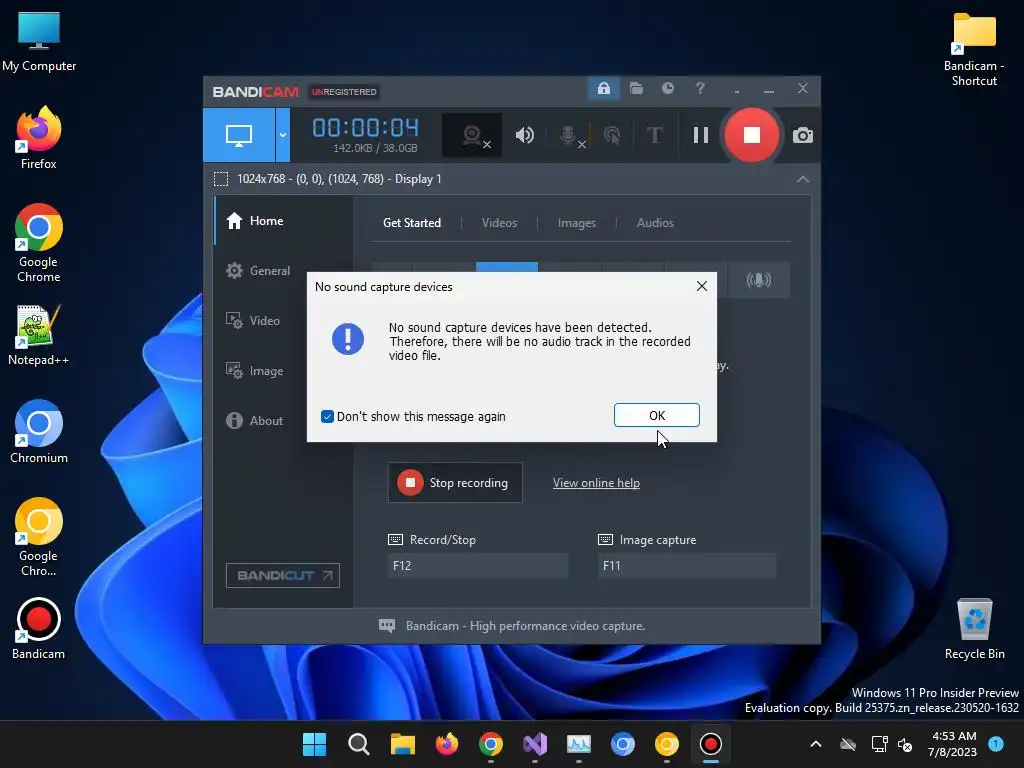Image resolution: width=1024 pixels, height=768 pixels.
Task: Collapse the Bandicam panel with chevron
Action: point(803,179)
